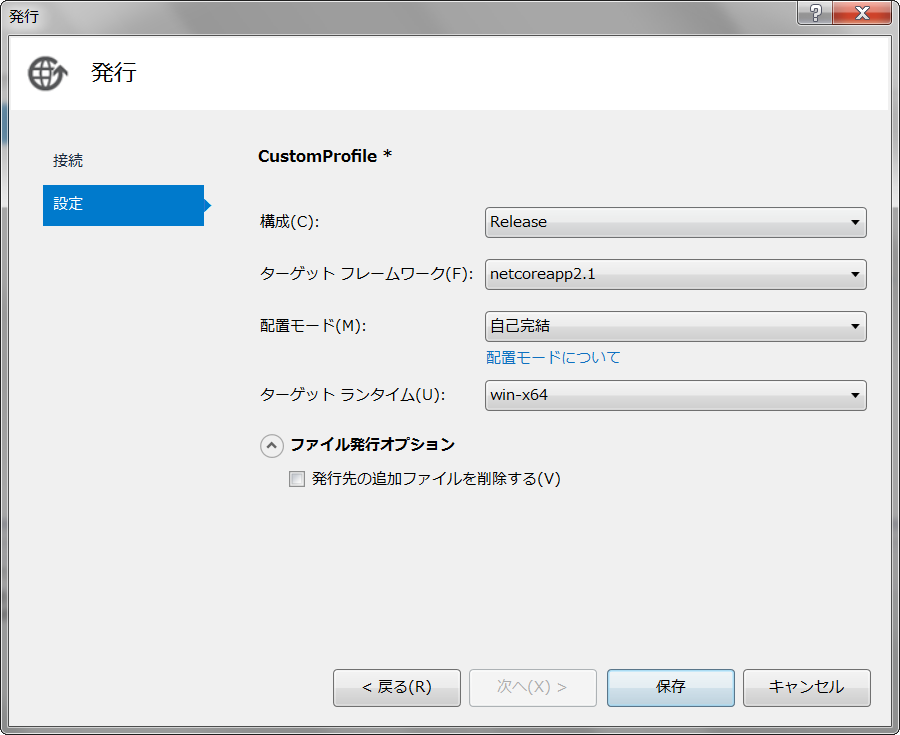
Task: Open the netcoreapp2.1 framework dropdown
Action: pyautogui.click(x=676, y=274)
